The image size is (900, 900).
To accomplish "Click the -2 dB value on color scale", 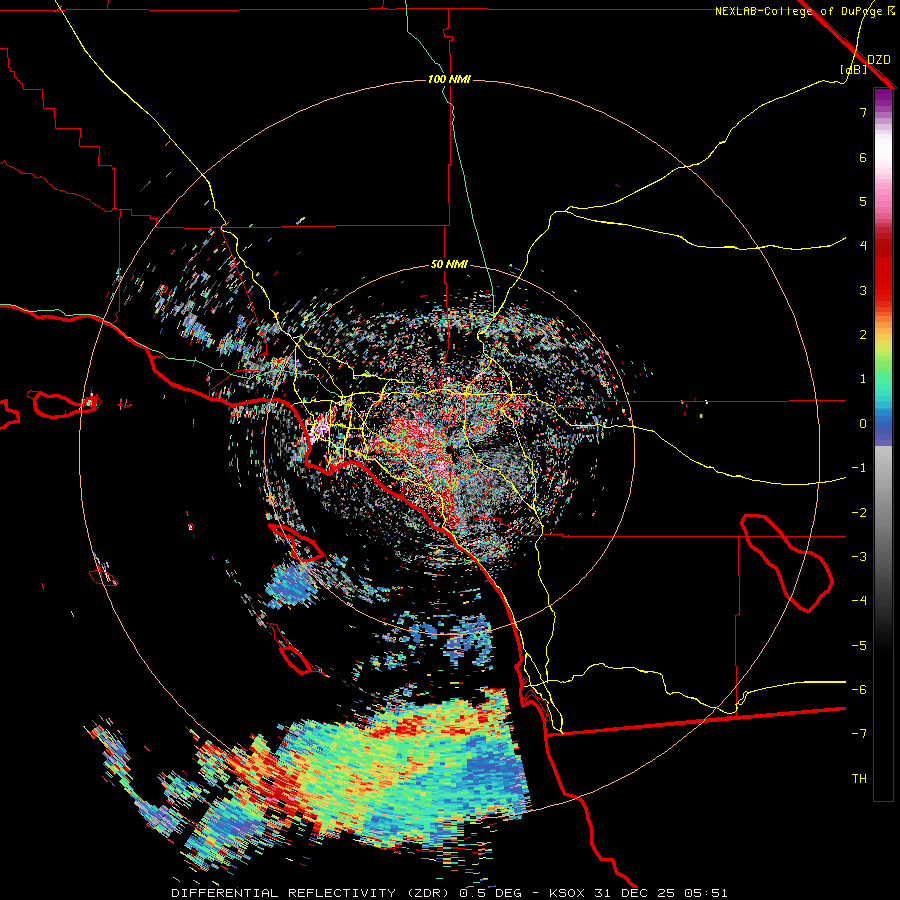I will [x=859, y=513].
